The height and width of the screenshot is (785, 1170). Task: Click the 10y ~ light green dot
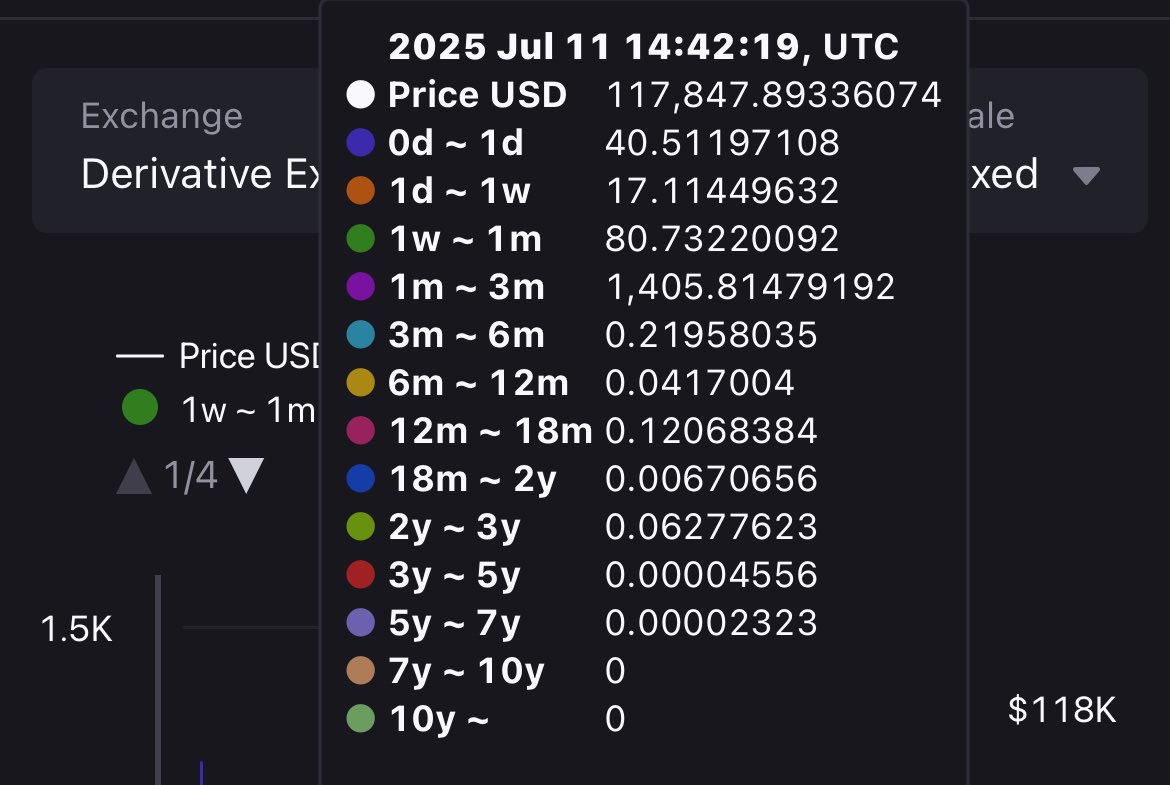click(360, 719)
